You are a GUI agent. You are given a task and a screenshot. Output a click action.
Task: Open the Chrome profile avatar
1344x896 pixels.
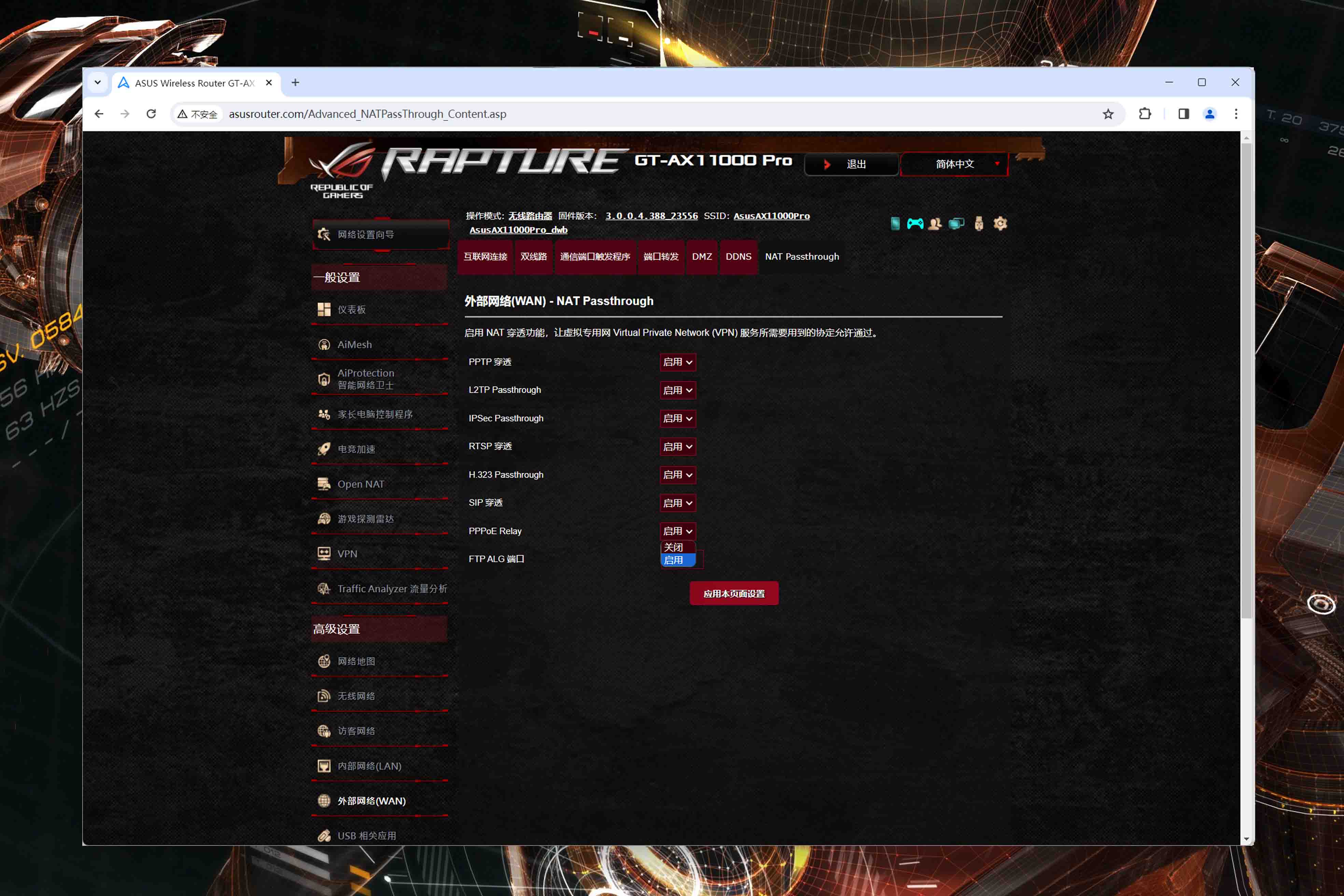1210,114
